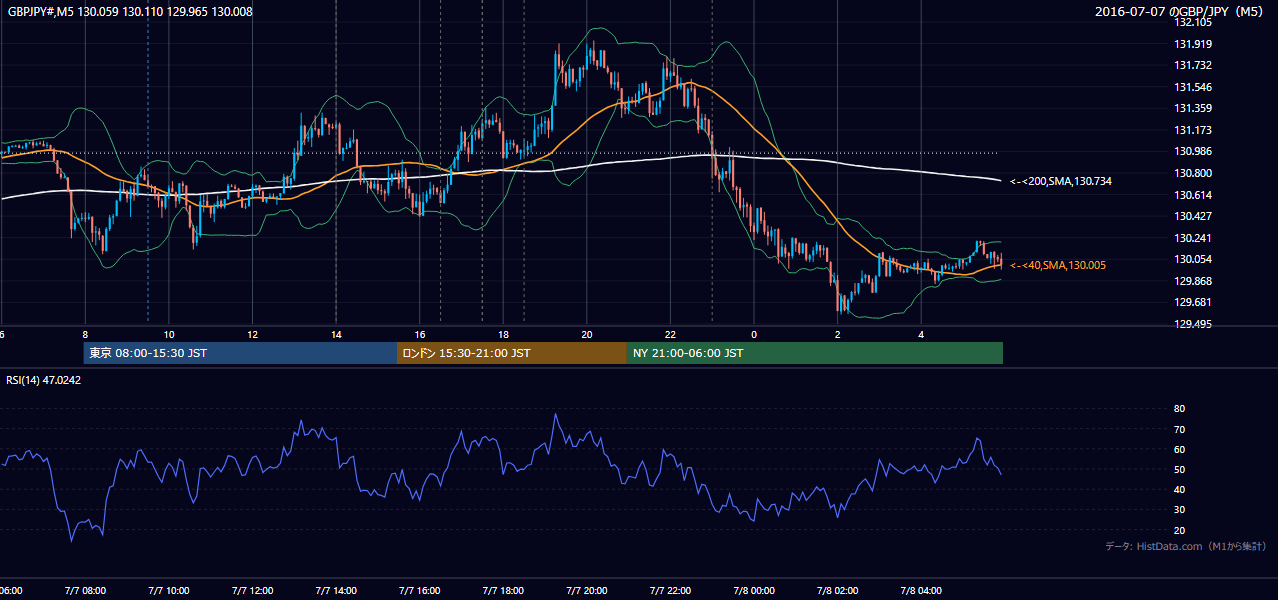Viewport: 1278px width, 600px height.
Task: Click price axis value 132.105
Action: click(1194, 22)
